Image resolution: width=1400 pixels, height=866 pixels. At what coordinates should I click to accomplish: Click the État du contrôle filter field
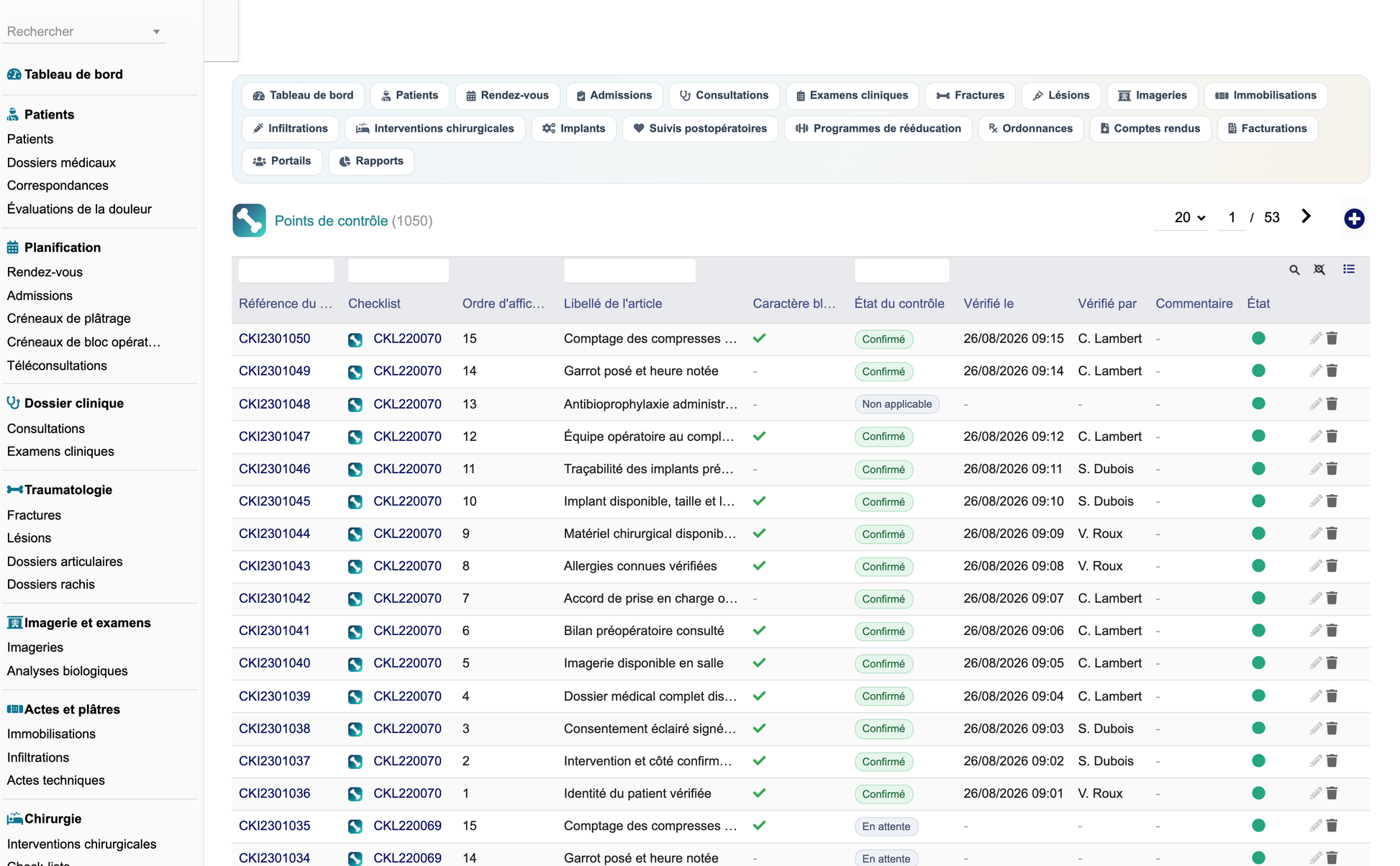(901, 270)
